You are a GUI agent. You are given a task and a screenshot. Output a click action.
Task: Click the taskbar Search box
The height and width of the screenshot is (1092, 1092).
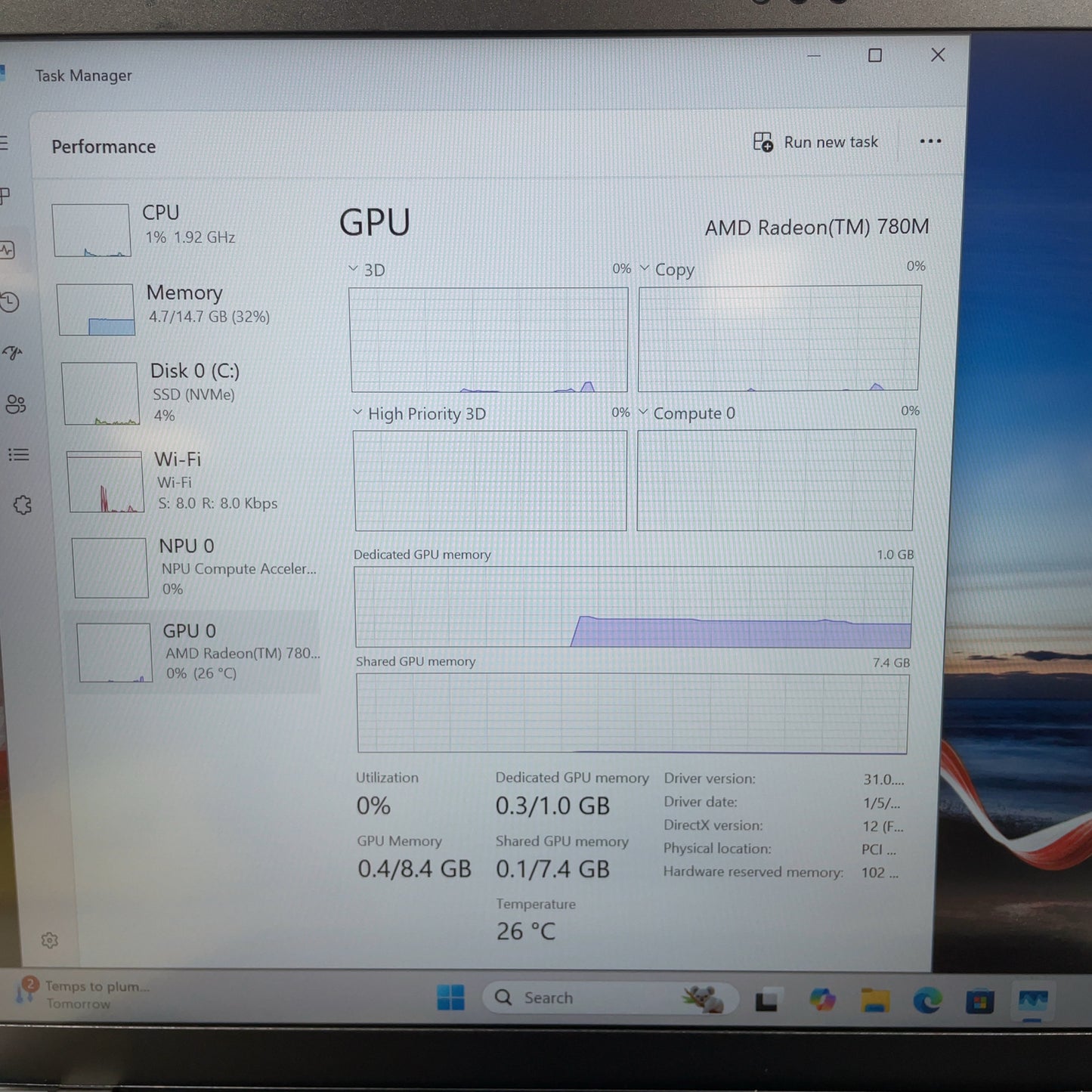[x=609, y=998]
